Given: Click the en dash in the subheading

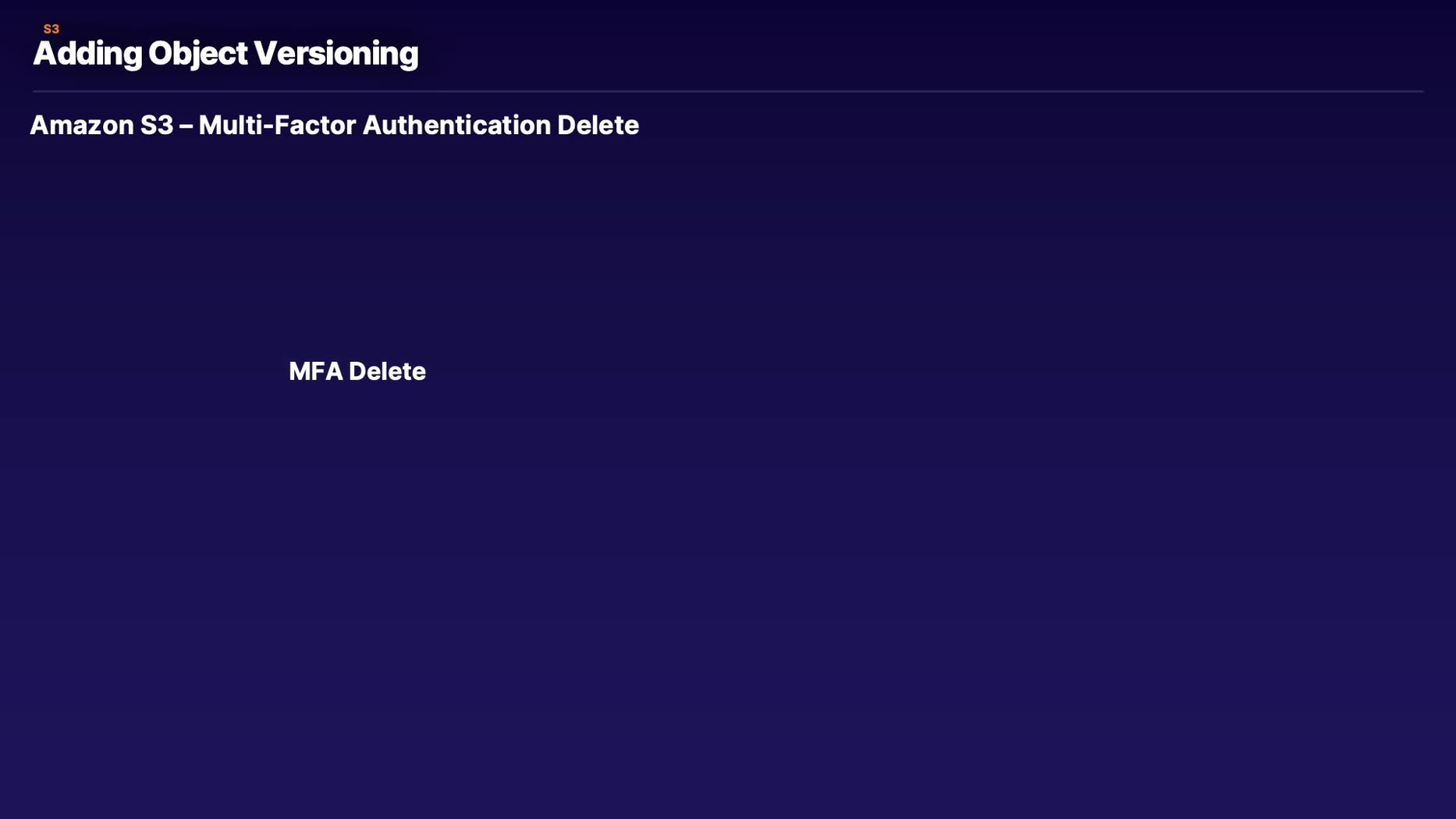Looking at the screenshot, I should pos(186,126).
